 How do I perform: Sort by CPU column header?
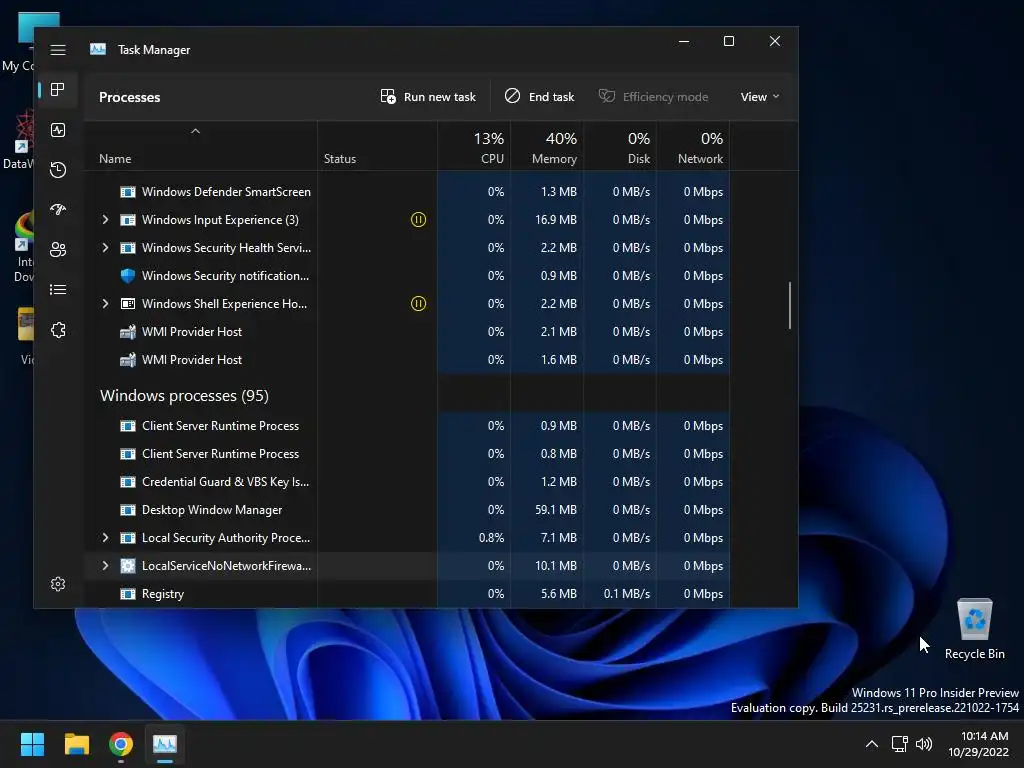(x=474, y=146)
